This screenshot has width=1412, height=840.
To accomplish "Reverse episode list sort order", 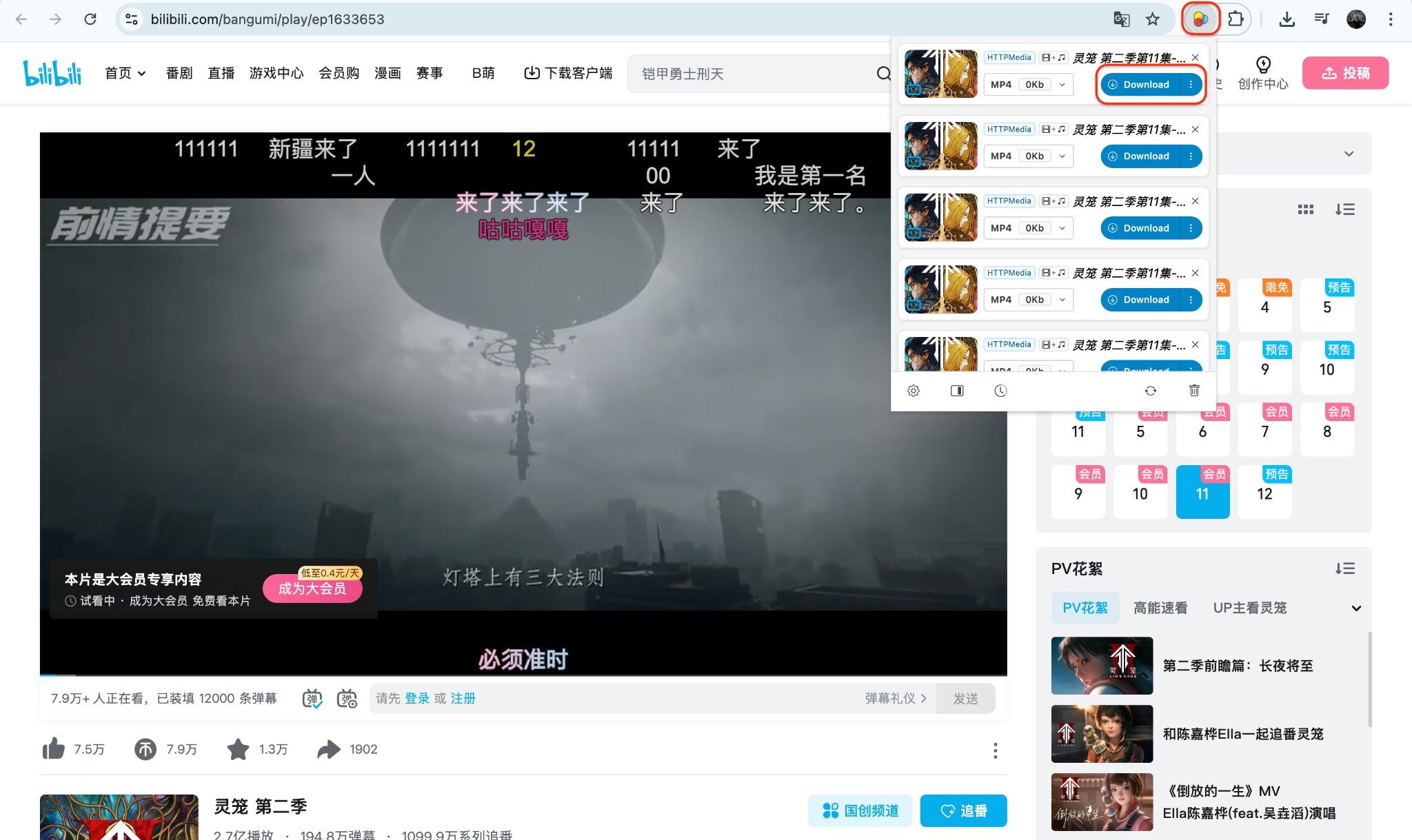I will pyautogui.click(x=1344, y=209).
